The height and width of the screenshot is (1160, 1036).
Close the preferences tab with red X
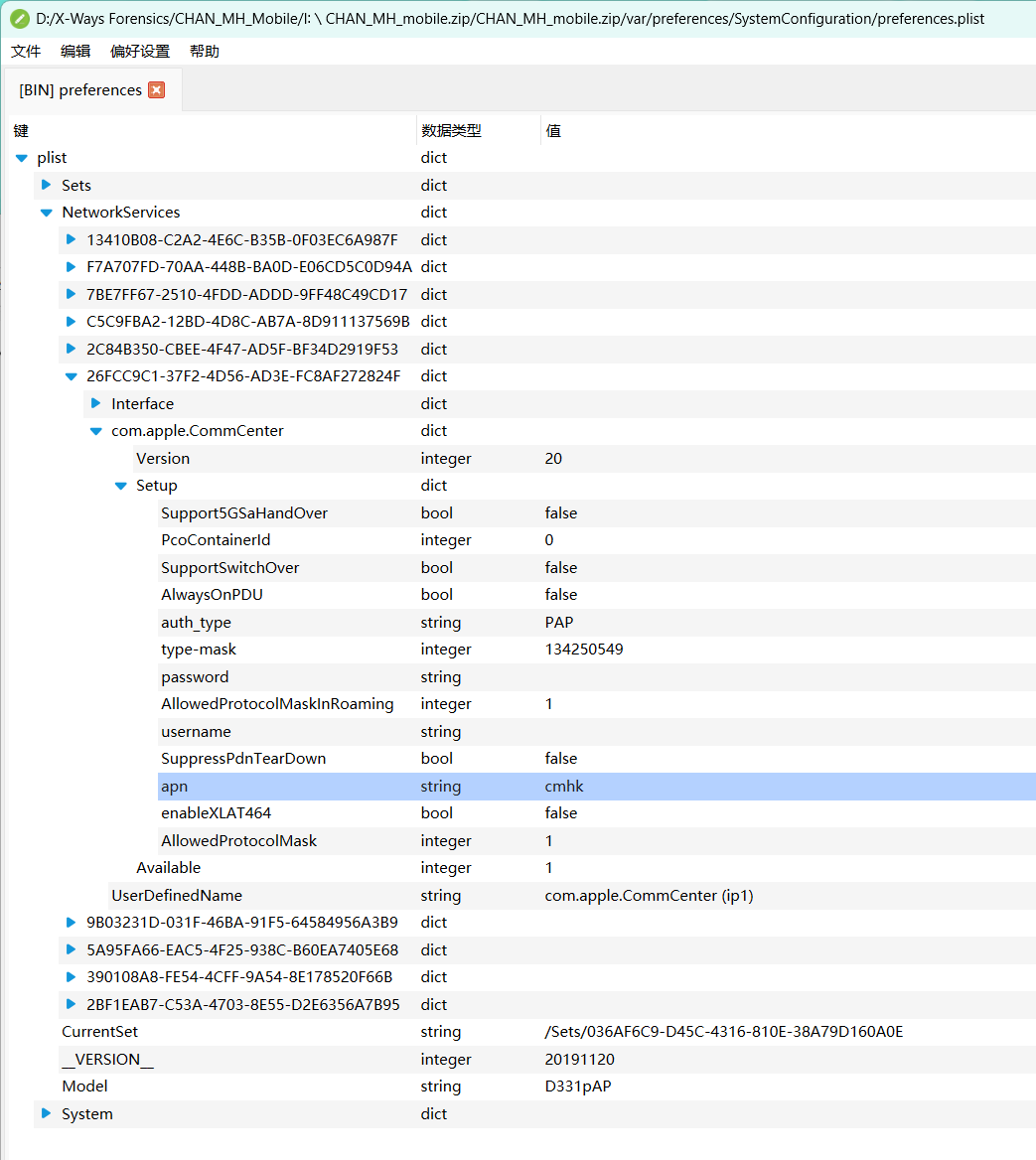(x=156, y=90)
